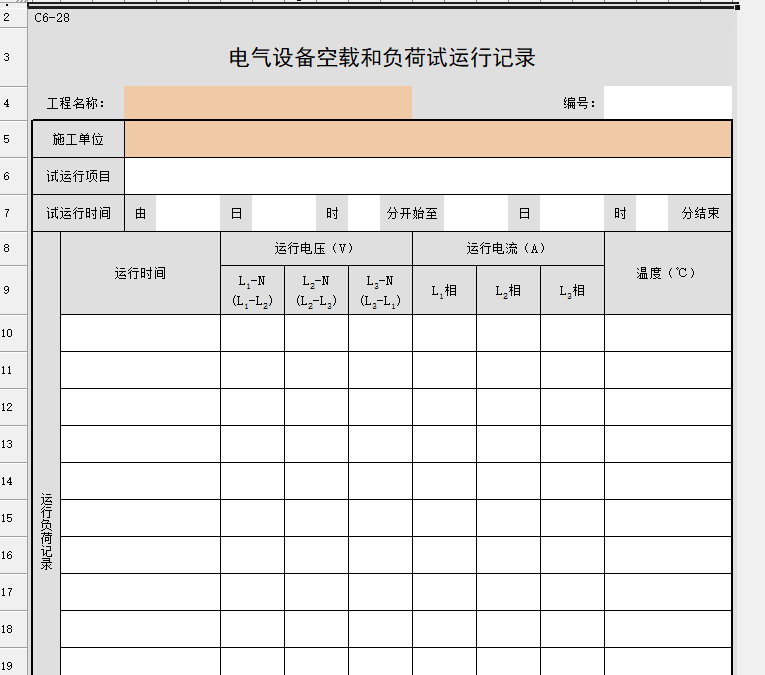Click the orange 施工单位 input cell
Image resolution: width=765 pixels, height=675 pixels.
pos(428,139)
